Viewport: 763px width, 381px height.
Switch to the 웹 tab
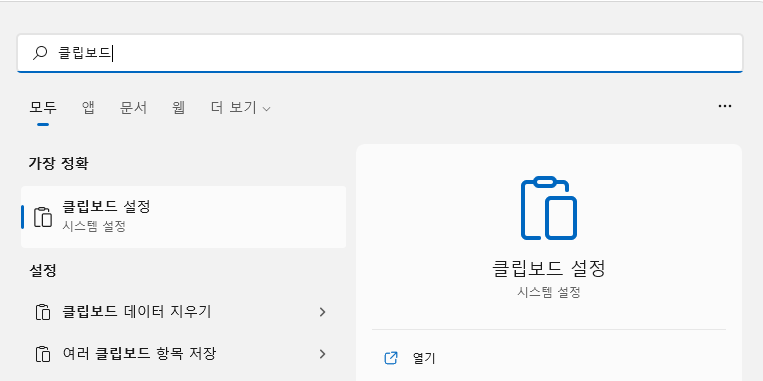pyautogui.click(x=179, y=108)
